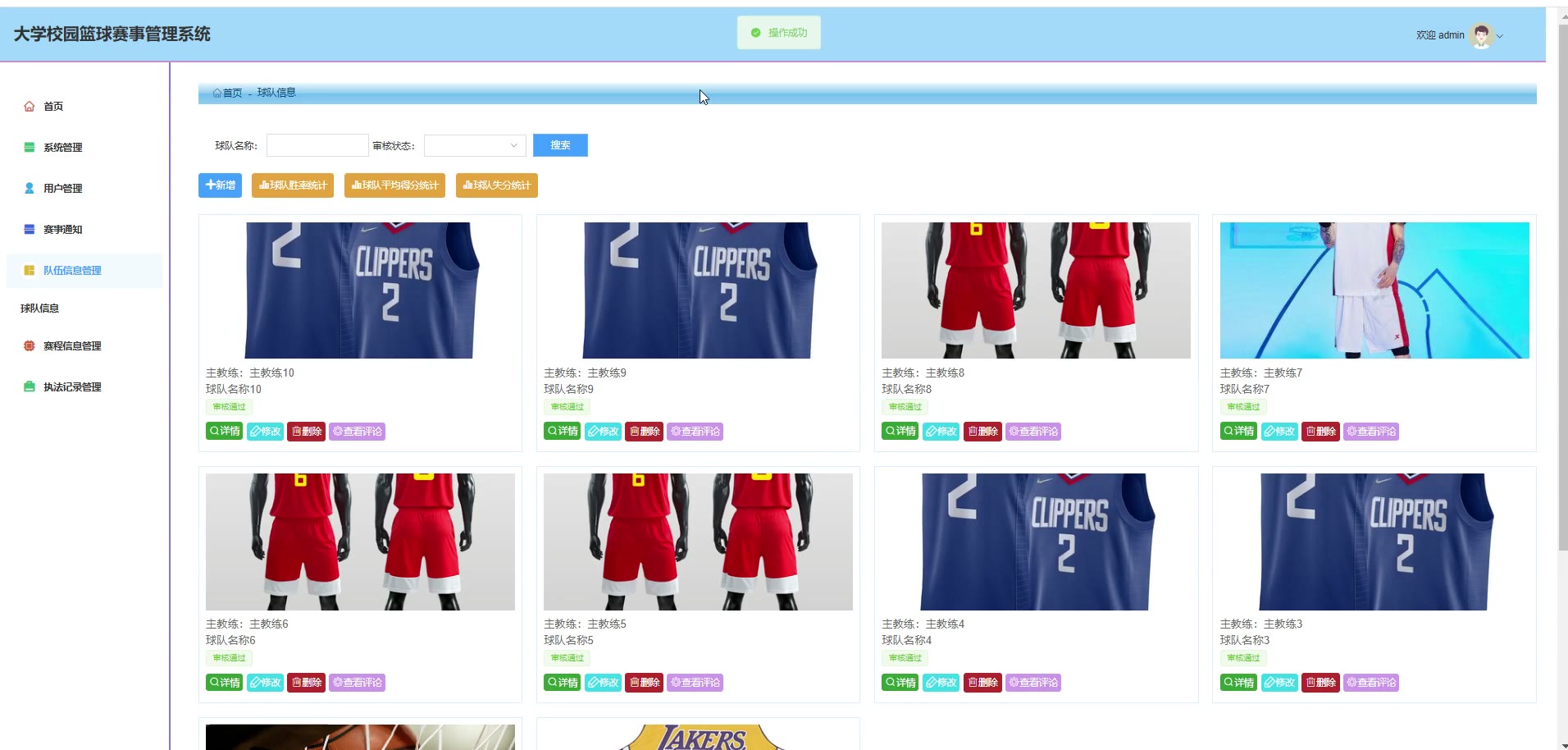Viewport: 1568px width, 750px height.
Task: Click the page vertical scrollbar
Action: pyautogui.click(x=1562, y=287)
